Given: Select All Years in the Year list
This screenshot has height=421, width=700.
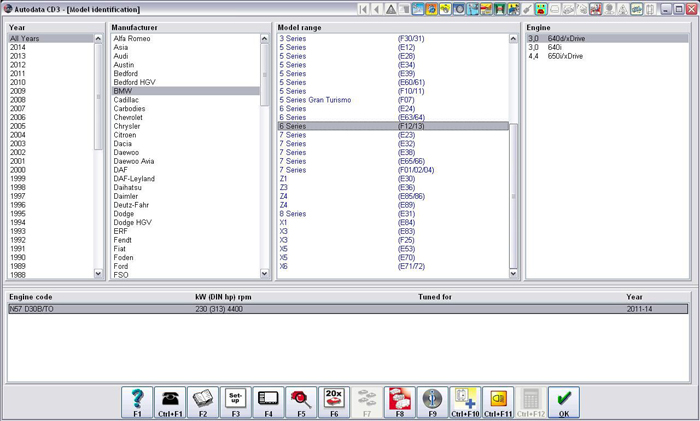Looking at the screenshot, I should tap(51, 38).
